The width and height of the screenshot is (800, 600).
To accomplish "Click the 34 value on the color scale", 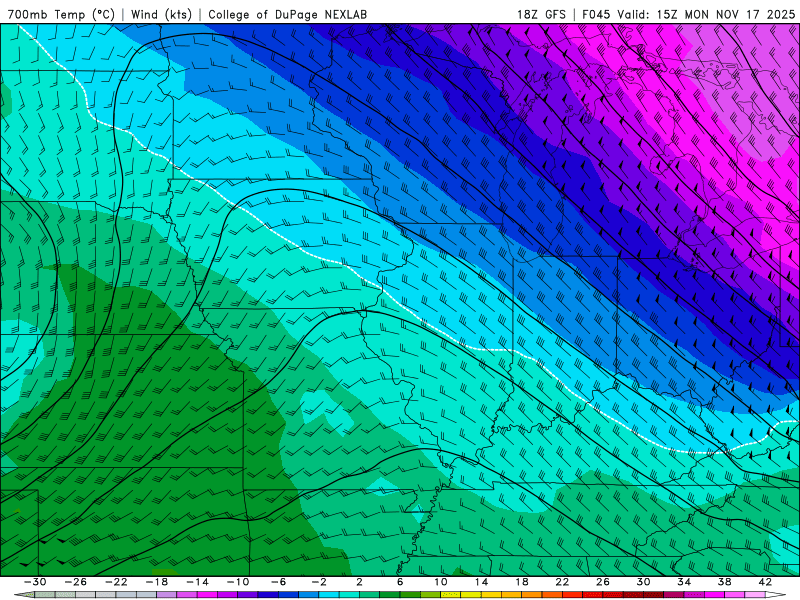I will (684, 582).
